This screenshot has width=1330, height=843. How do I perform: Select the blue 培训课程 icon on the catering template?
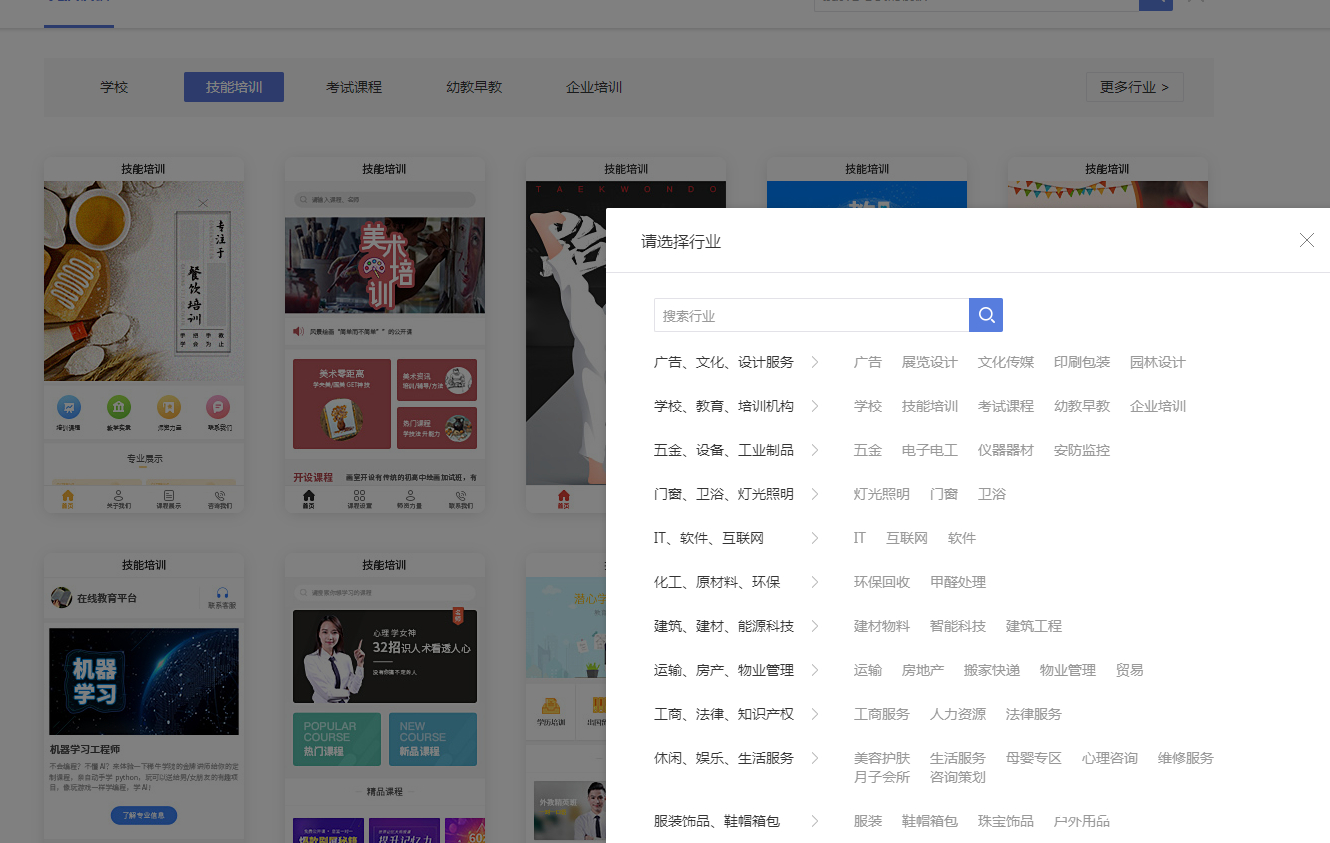click(69, 407)
